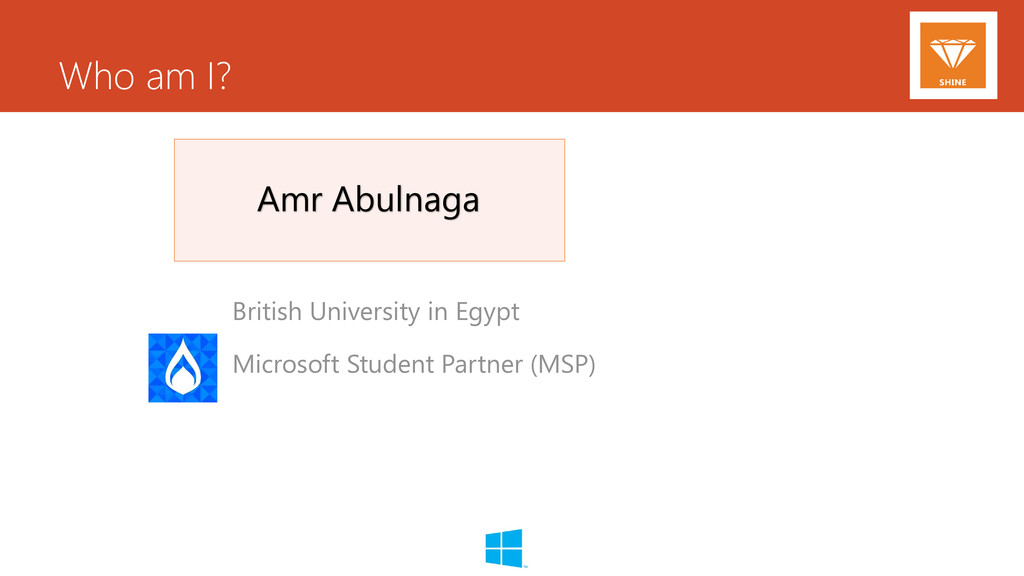Click the SHINE label under the diamond

pos(953,82)
